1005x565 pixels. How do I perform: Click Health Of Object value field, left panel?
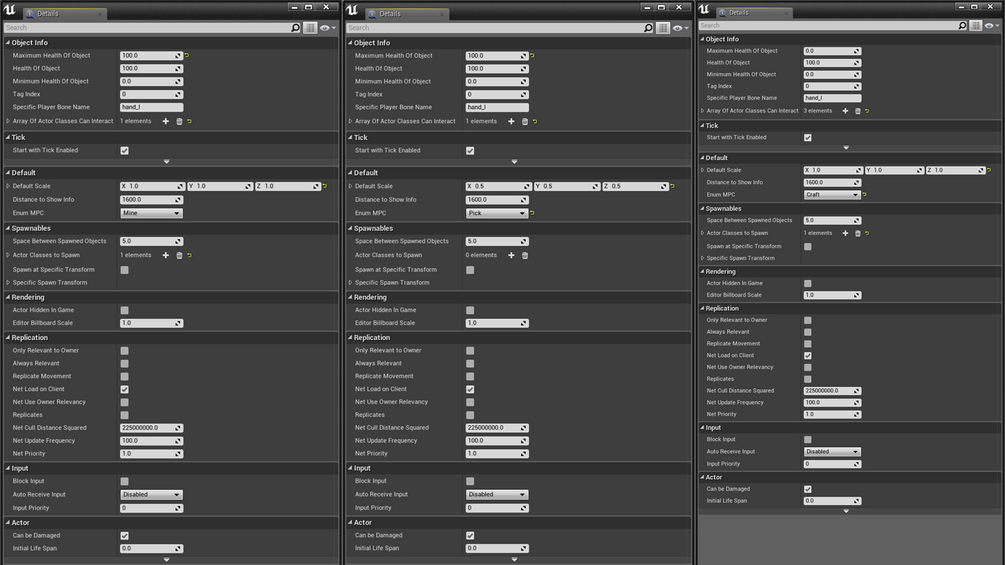151,69
